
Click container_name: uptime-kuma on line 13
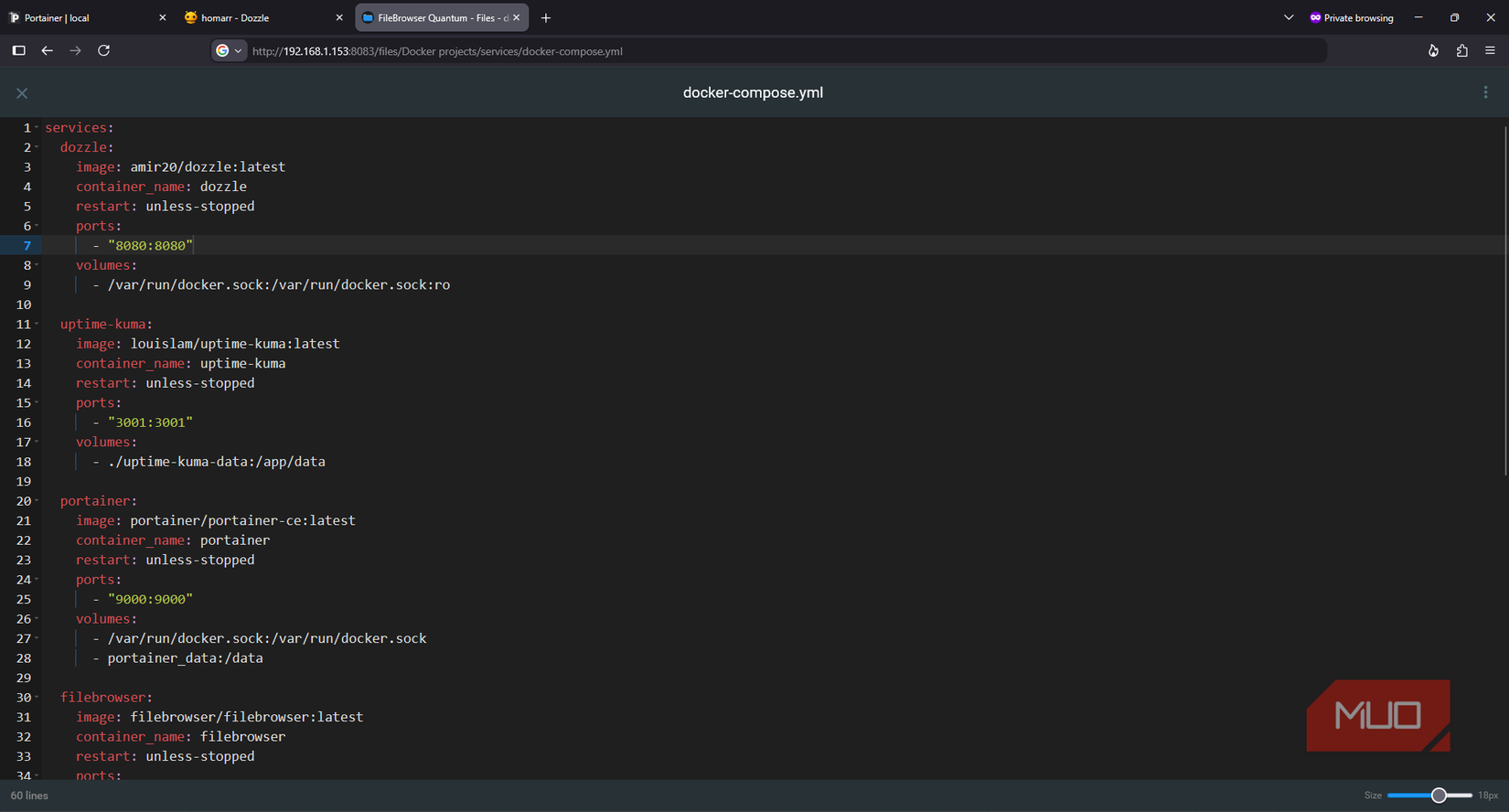[x=181, y=363]
